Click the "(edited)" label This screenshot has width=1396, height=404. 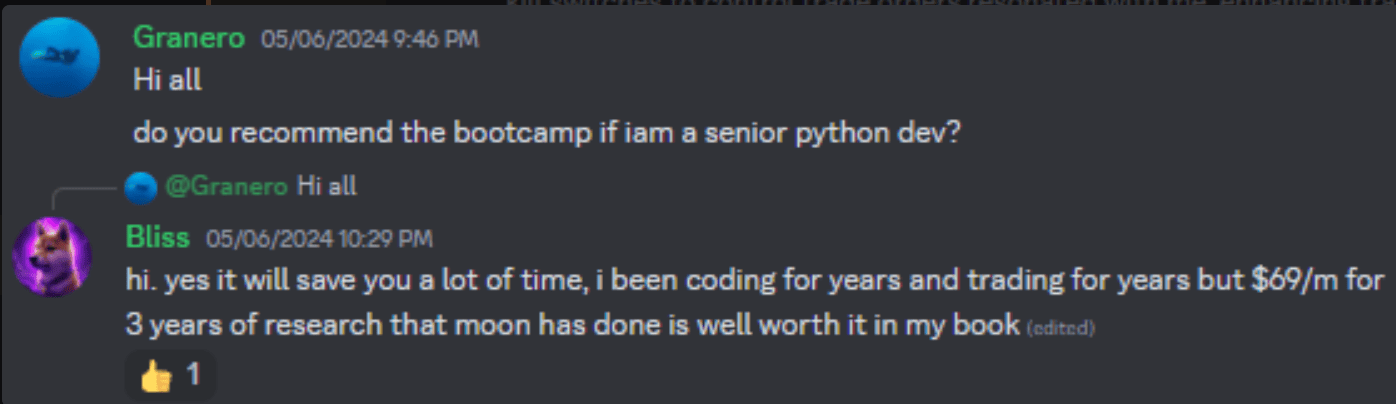pyautogui.click(x=1060, y=328)
